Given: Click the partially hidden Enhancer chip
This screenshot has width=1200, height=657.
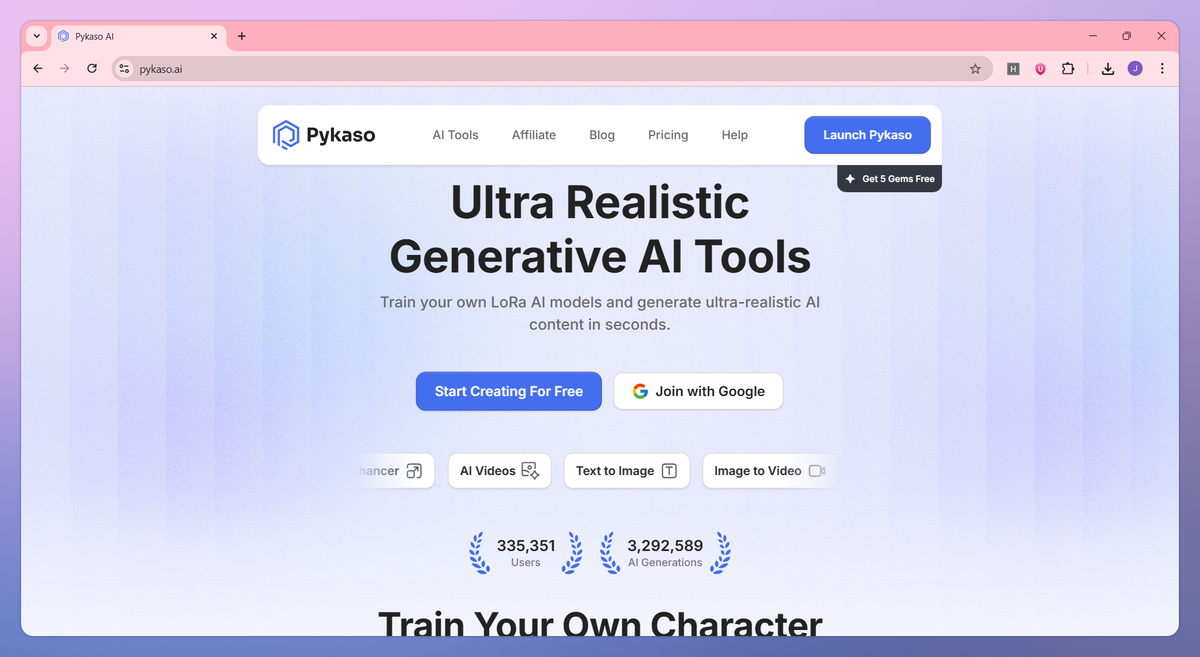Looking at the screenshot, I should click(395, 471).
